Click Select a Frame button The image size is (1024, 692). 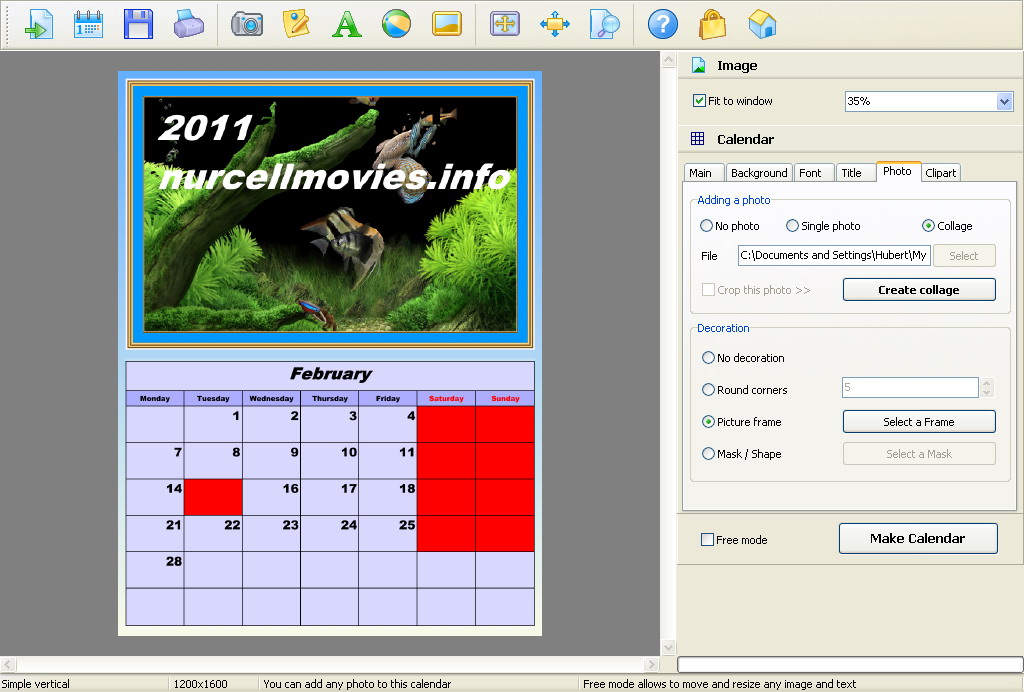[919, 422]
